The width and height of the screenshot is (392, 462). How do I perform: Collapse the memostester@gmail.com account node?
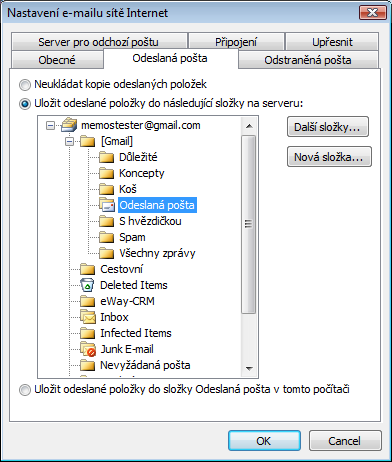[50, 126]
